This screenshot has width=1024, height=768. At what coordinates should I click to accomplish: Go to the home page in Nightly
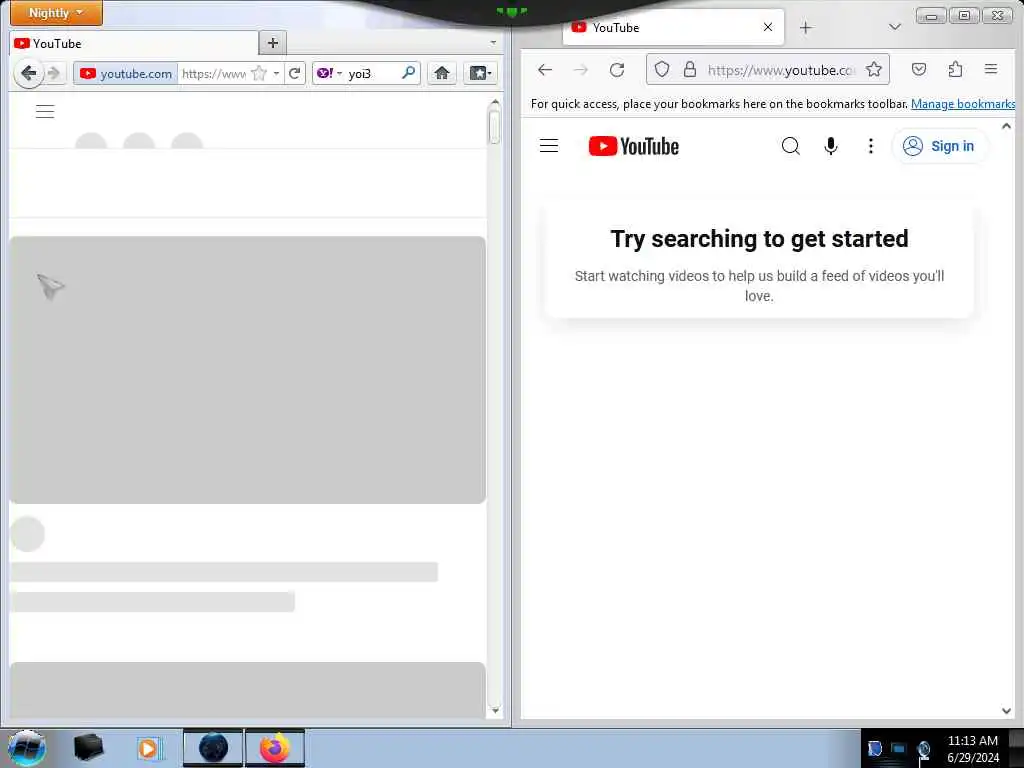click(442, 73)
